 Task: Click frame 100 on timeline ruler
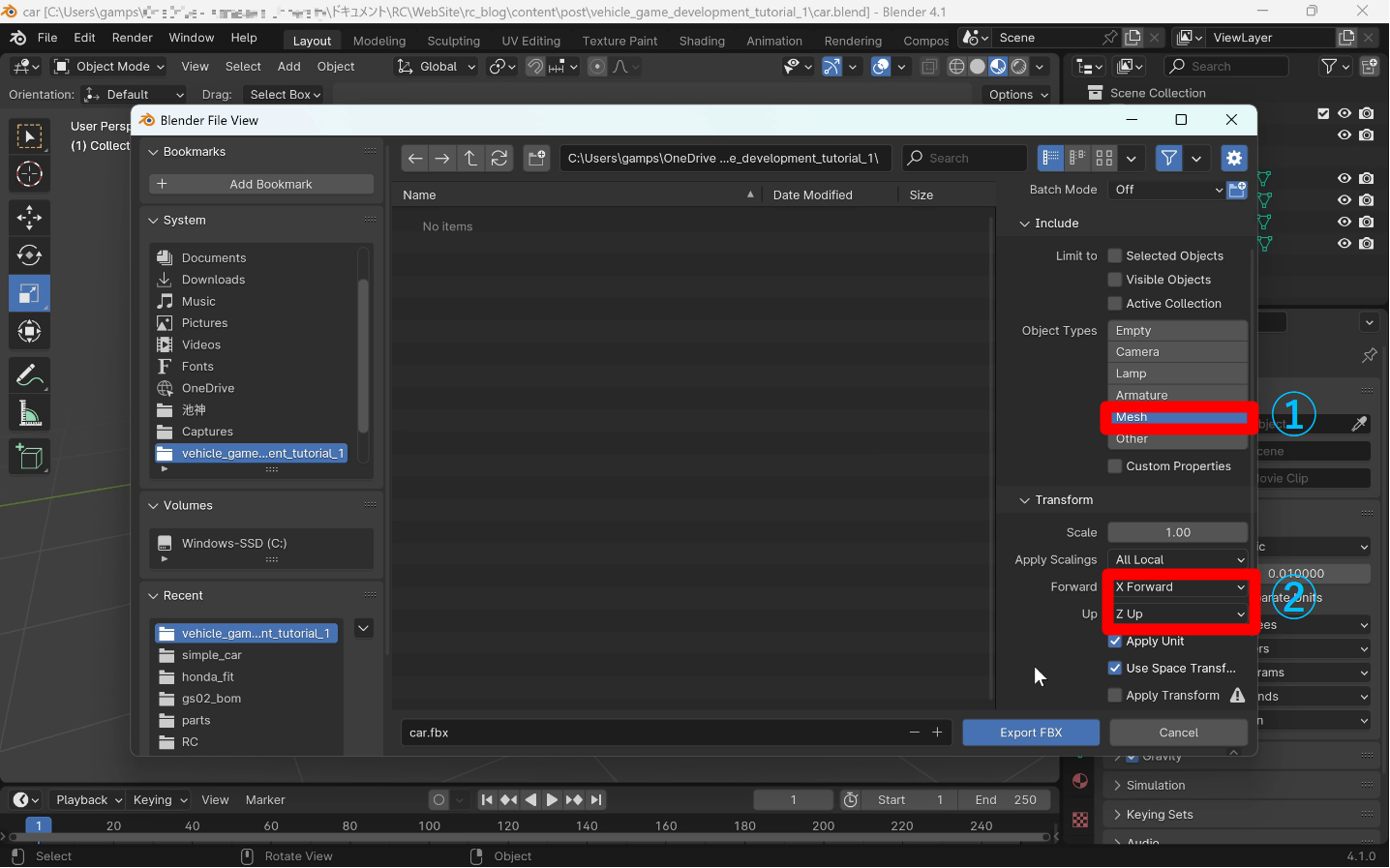click(429, 825)
